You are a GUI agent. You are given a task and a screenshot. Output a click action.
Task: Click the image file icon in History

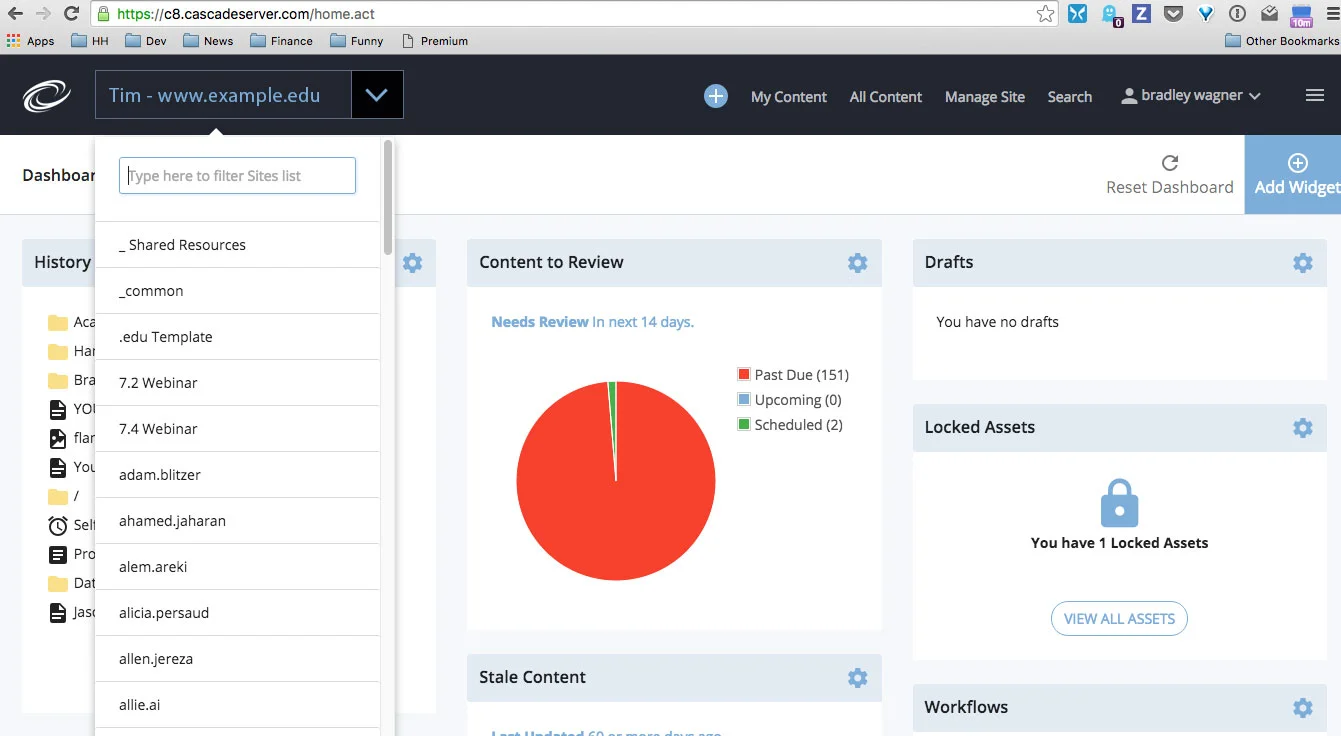tap(58, 438)
